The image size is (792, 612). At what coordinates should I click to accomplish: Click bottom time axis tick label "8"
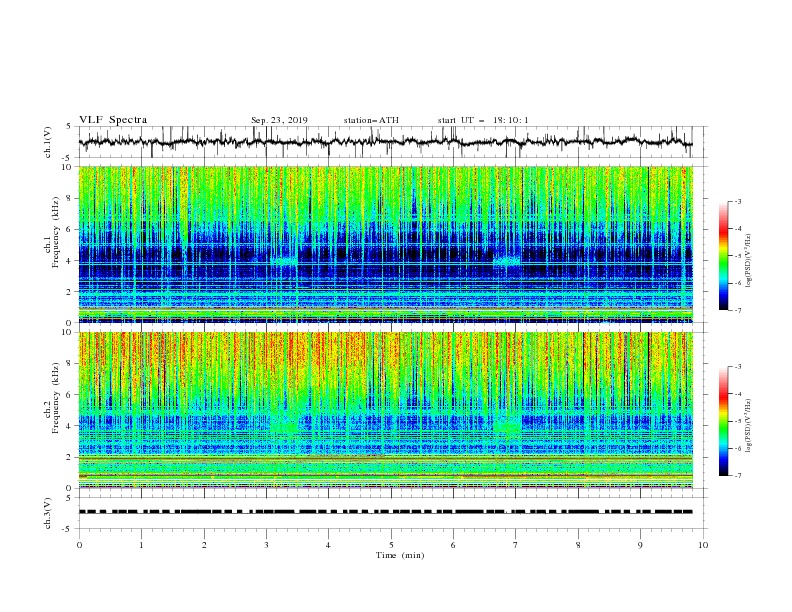coord(578,545)
